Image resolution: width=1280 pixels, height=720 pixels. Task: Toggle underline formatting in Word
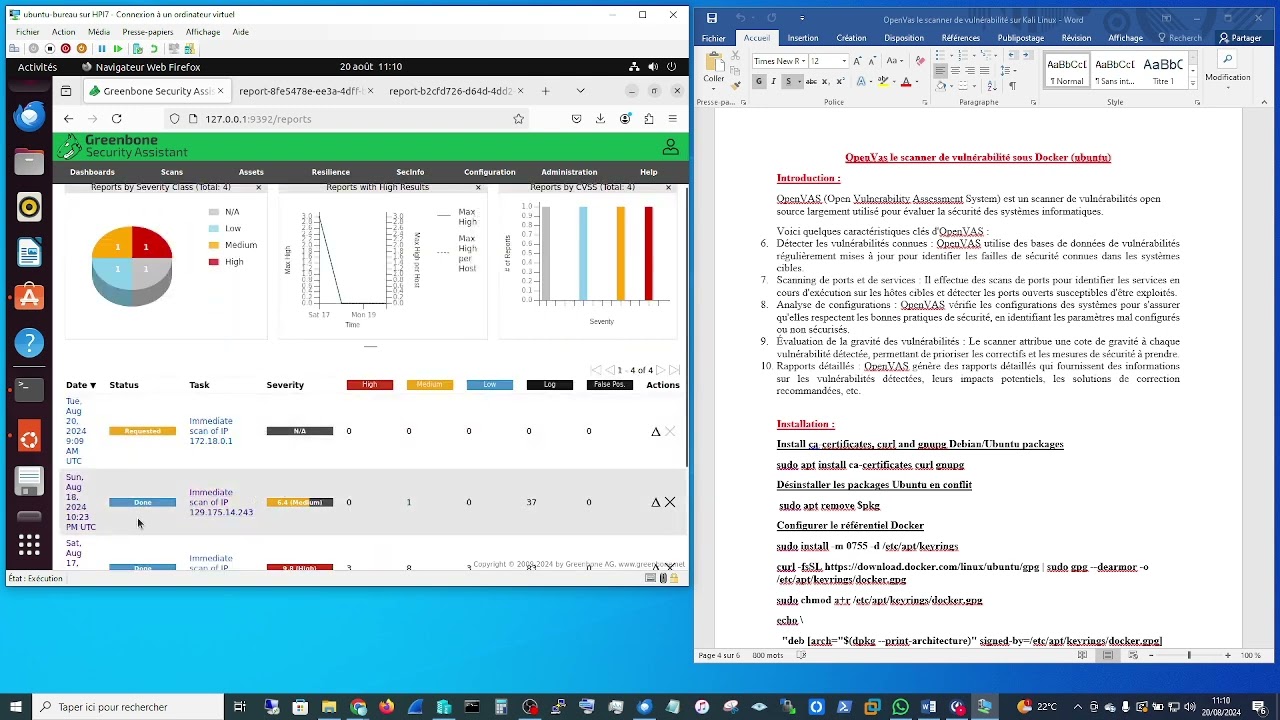coord(788,82)
